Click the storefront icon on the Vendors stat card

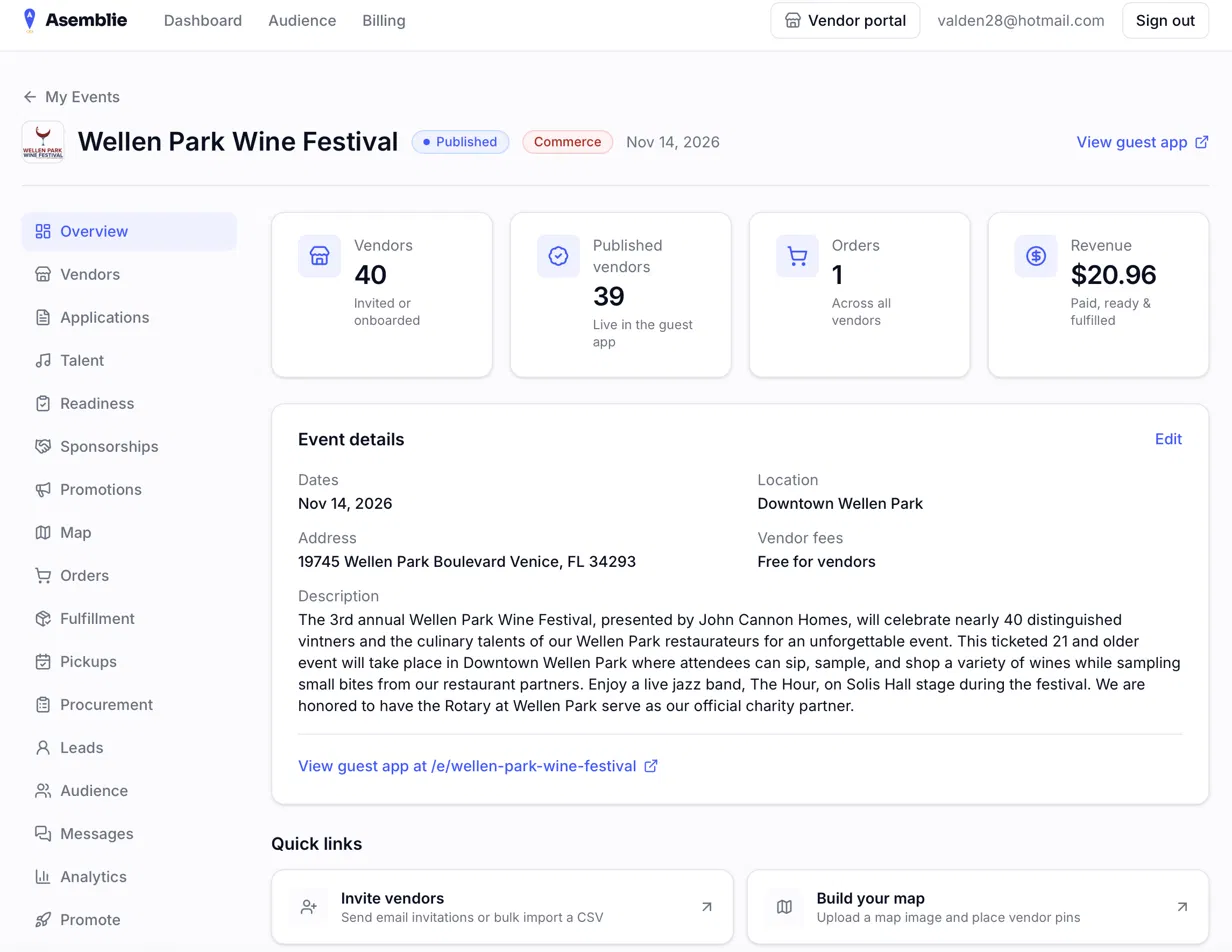319,256
